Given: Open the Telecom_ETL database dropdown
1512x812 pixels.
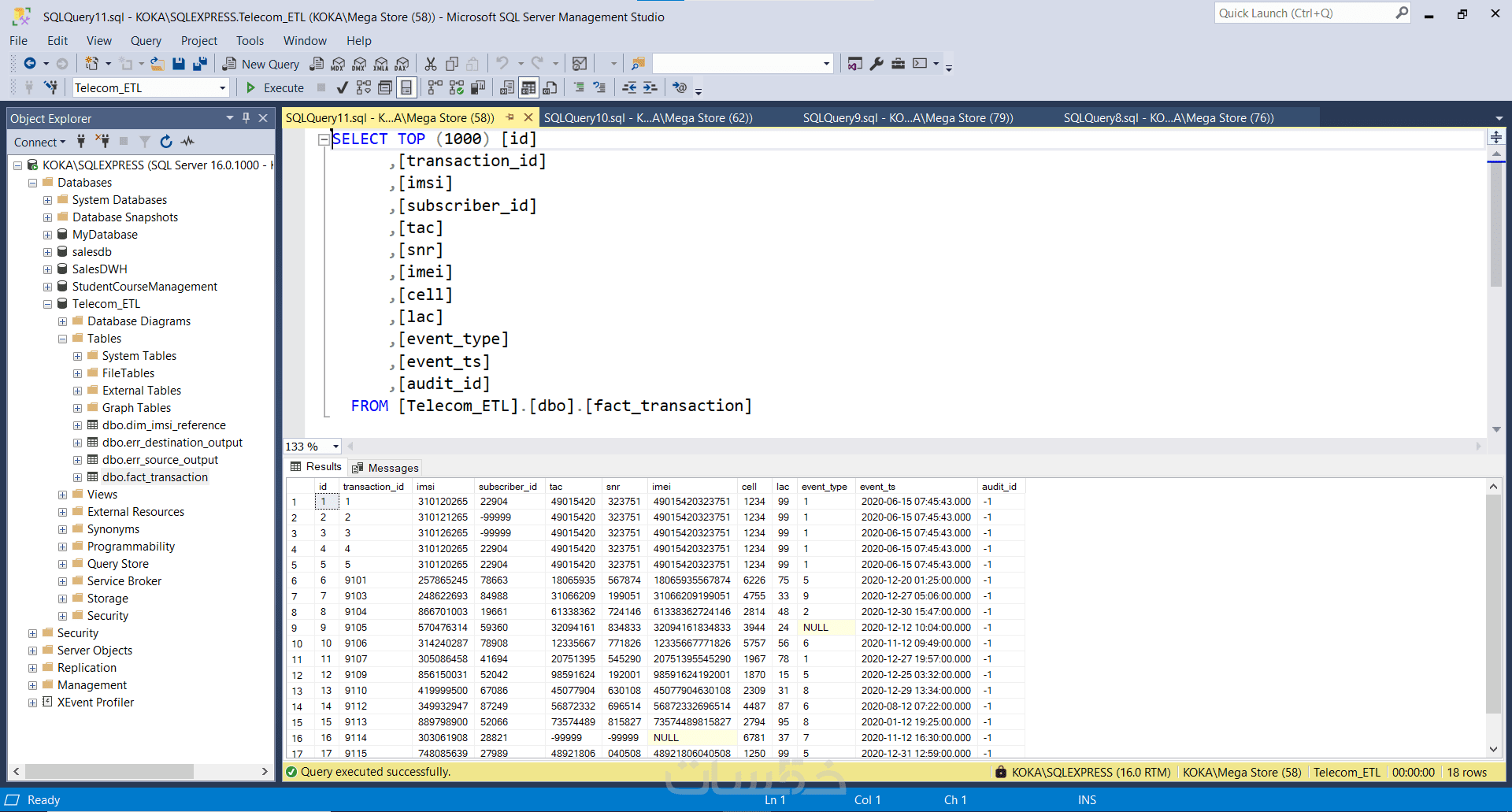Looking at the screenshot, I should pos(223,87).
